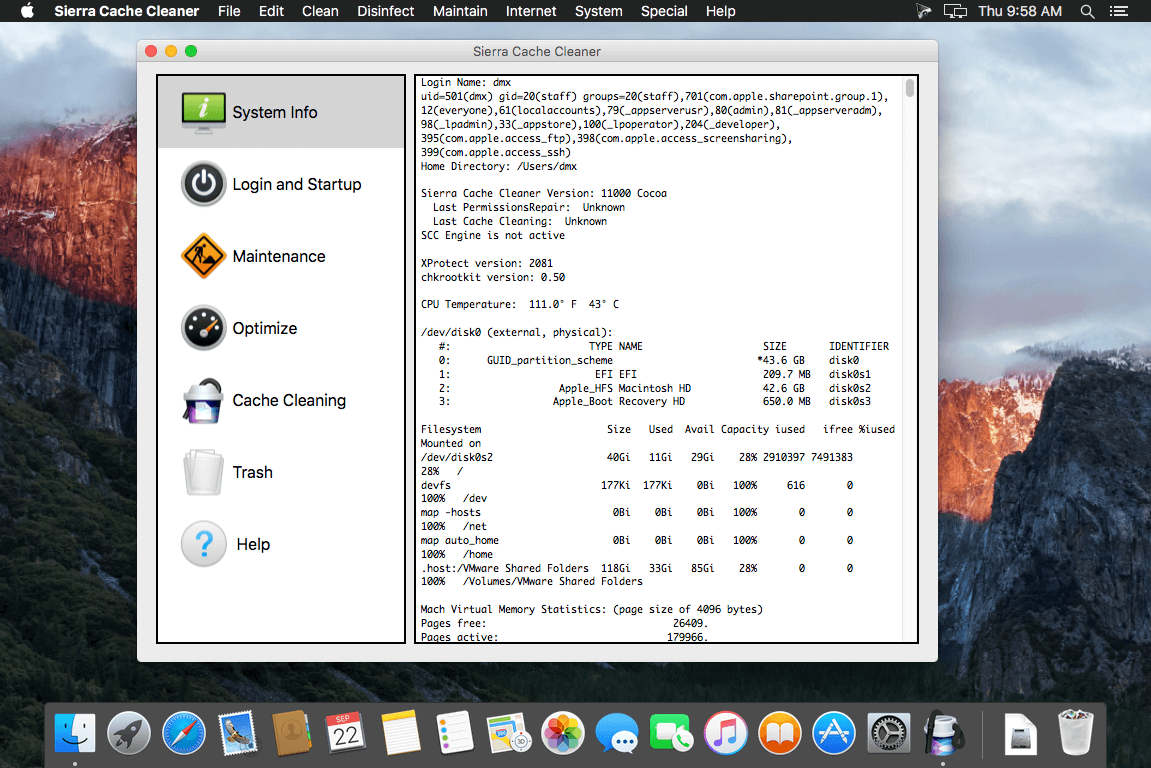Viewport: 1151px width, 768px height.
Task: Open the Maintenance warning-sign icon
Action: pyautogui.click(x=203, y=256)
